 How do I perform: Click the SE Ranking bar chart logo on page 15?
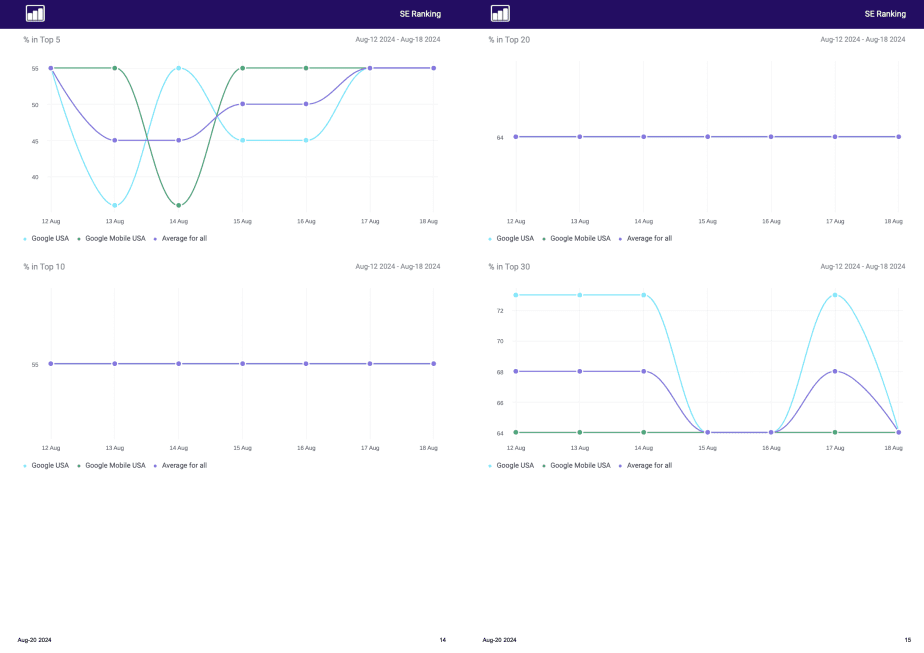[500, 14]
